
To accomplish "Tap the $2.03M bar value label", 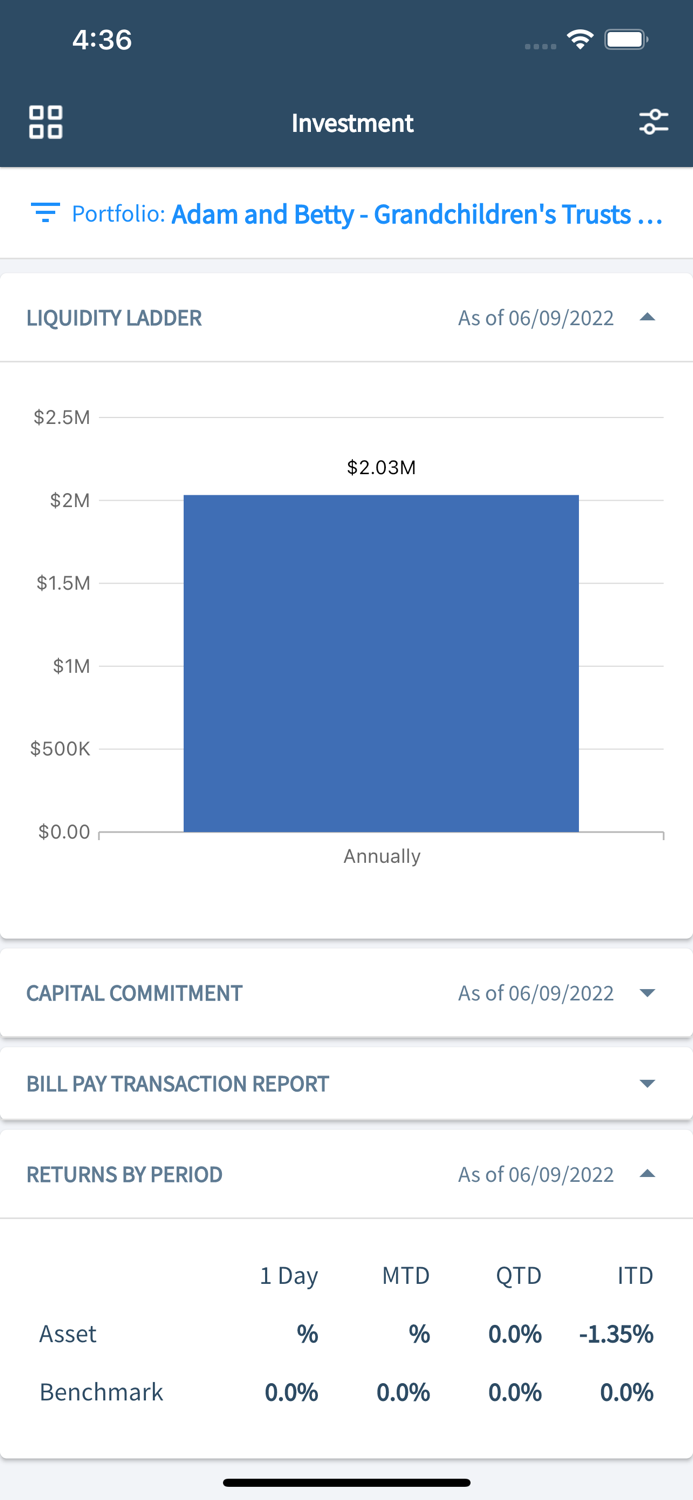I will (381, 467).
